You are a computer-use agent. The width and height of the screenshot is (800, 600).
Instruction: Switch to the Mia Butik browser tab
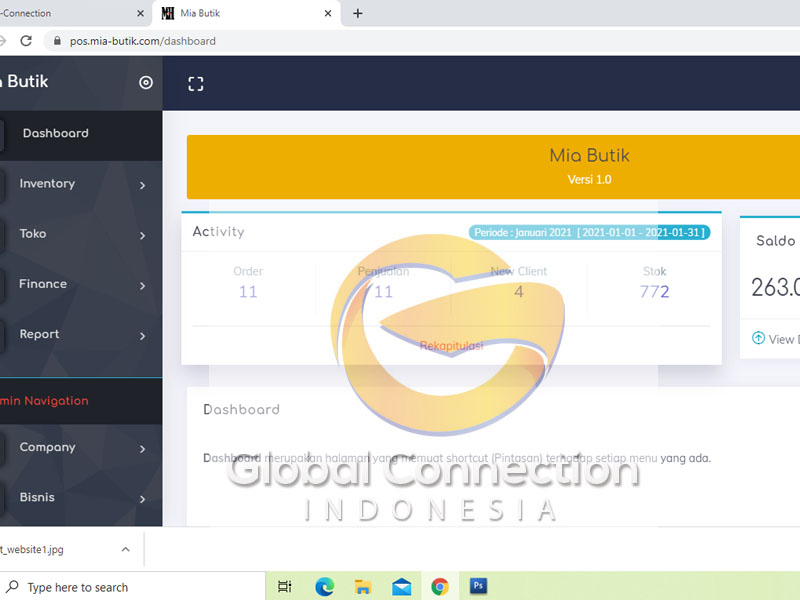point(240,14)
